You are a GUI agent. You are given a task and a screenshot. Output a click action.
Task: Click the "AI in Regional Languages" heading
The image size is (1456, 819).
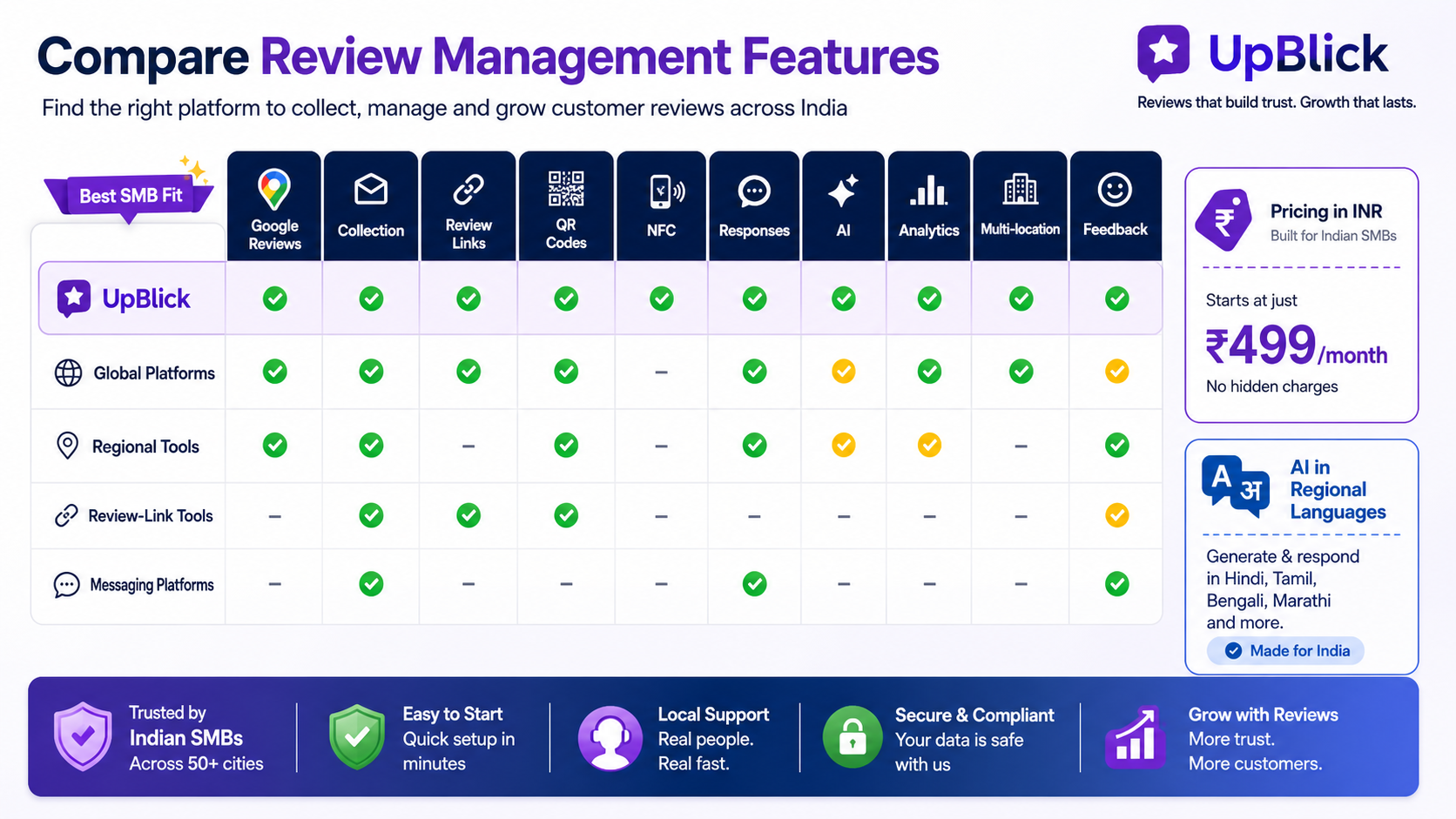tap(1338, 490)
